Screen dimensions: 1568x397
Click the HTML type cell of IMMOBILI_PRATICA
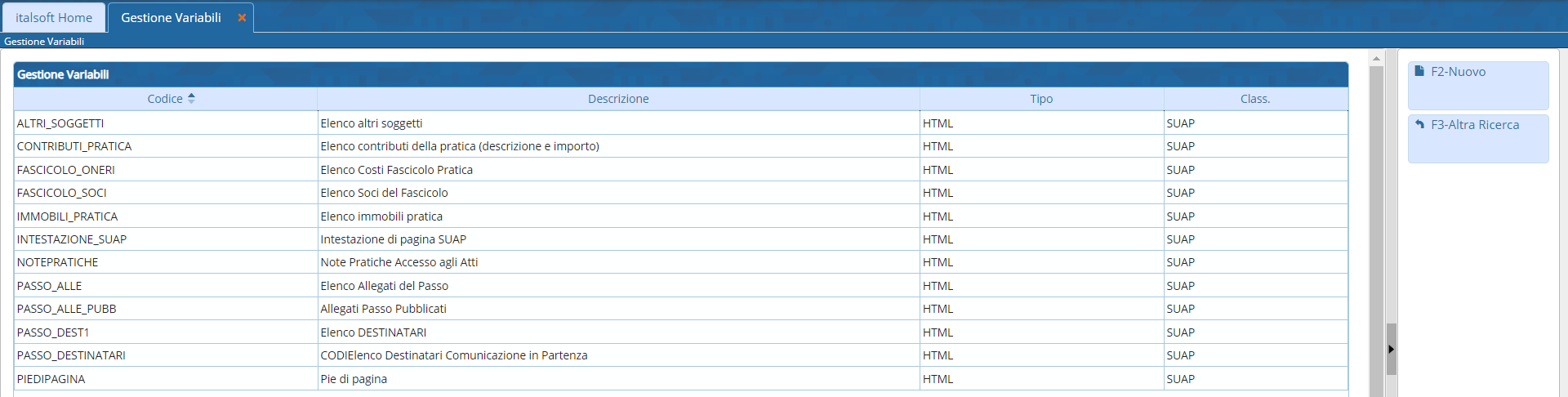tap(1041, 216)
